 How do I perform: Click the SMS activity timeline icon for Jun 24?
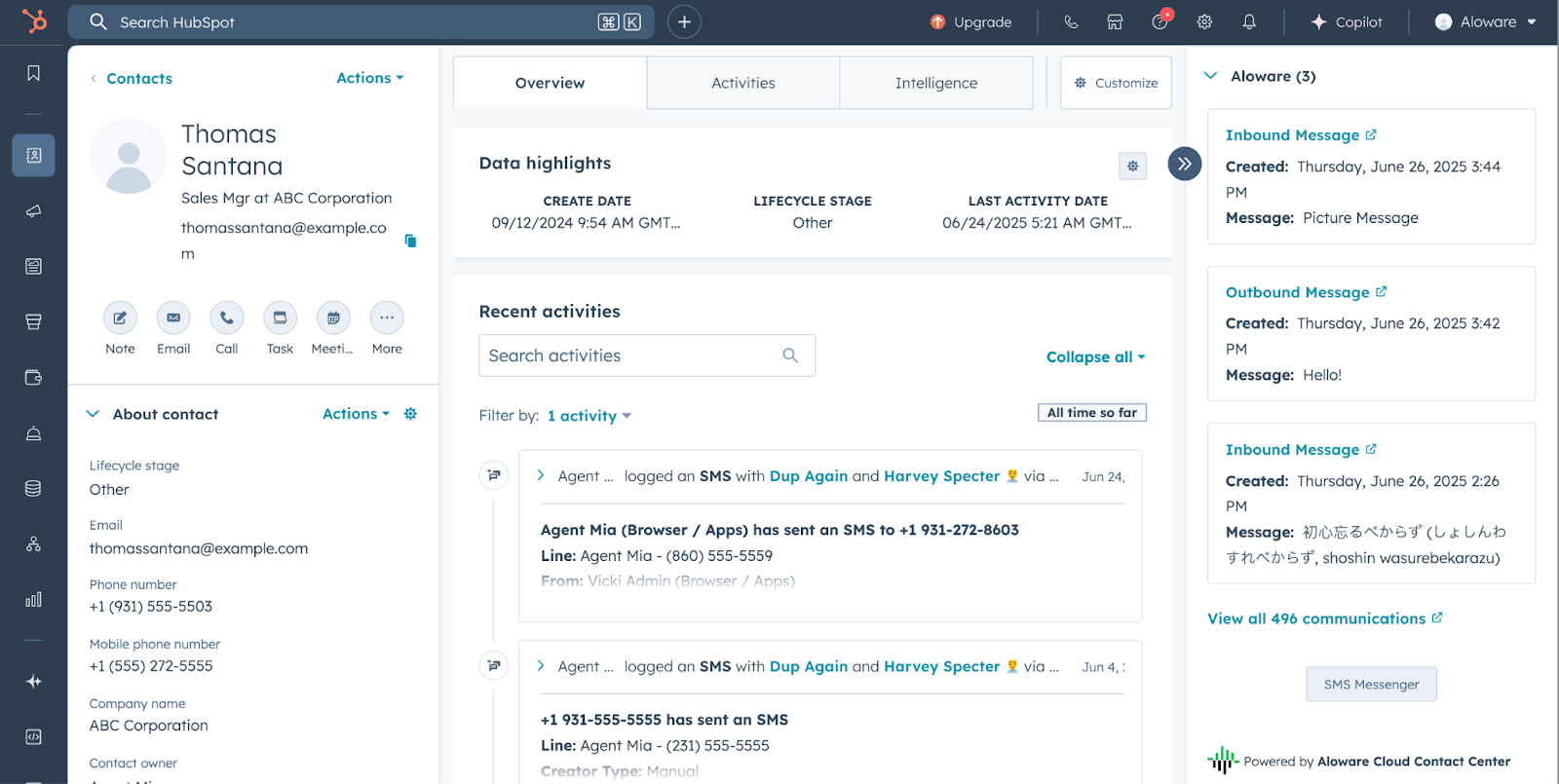[494, 475]
